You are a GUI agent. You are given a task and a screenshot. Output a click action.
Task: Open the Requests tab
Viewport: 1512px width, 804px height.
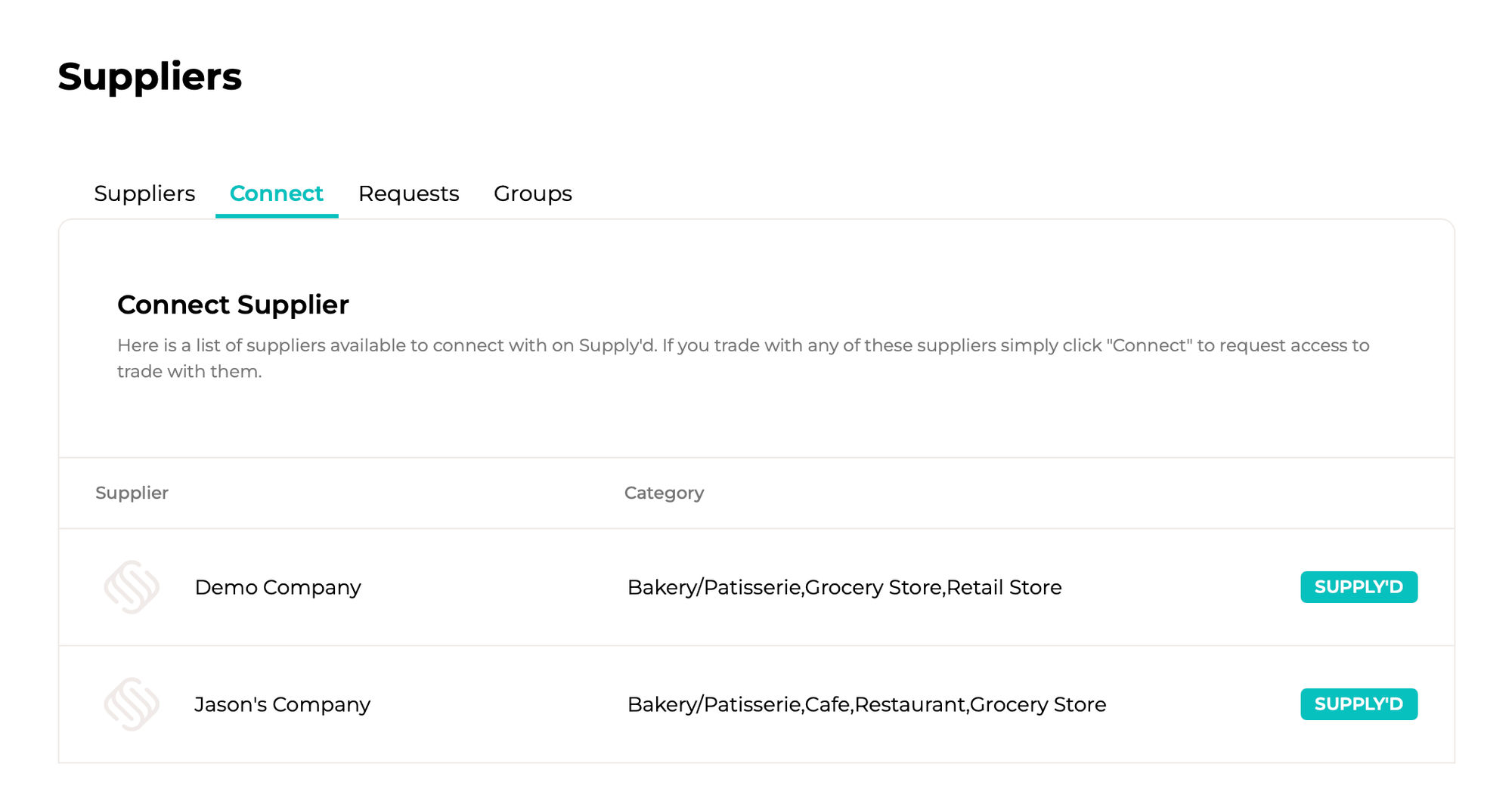point(408,193)
